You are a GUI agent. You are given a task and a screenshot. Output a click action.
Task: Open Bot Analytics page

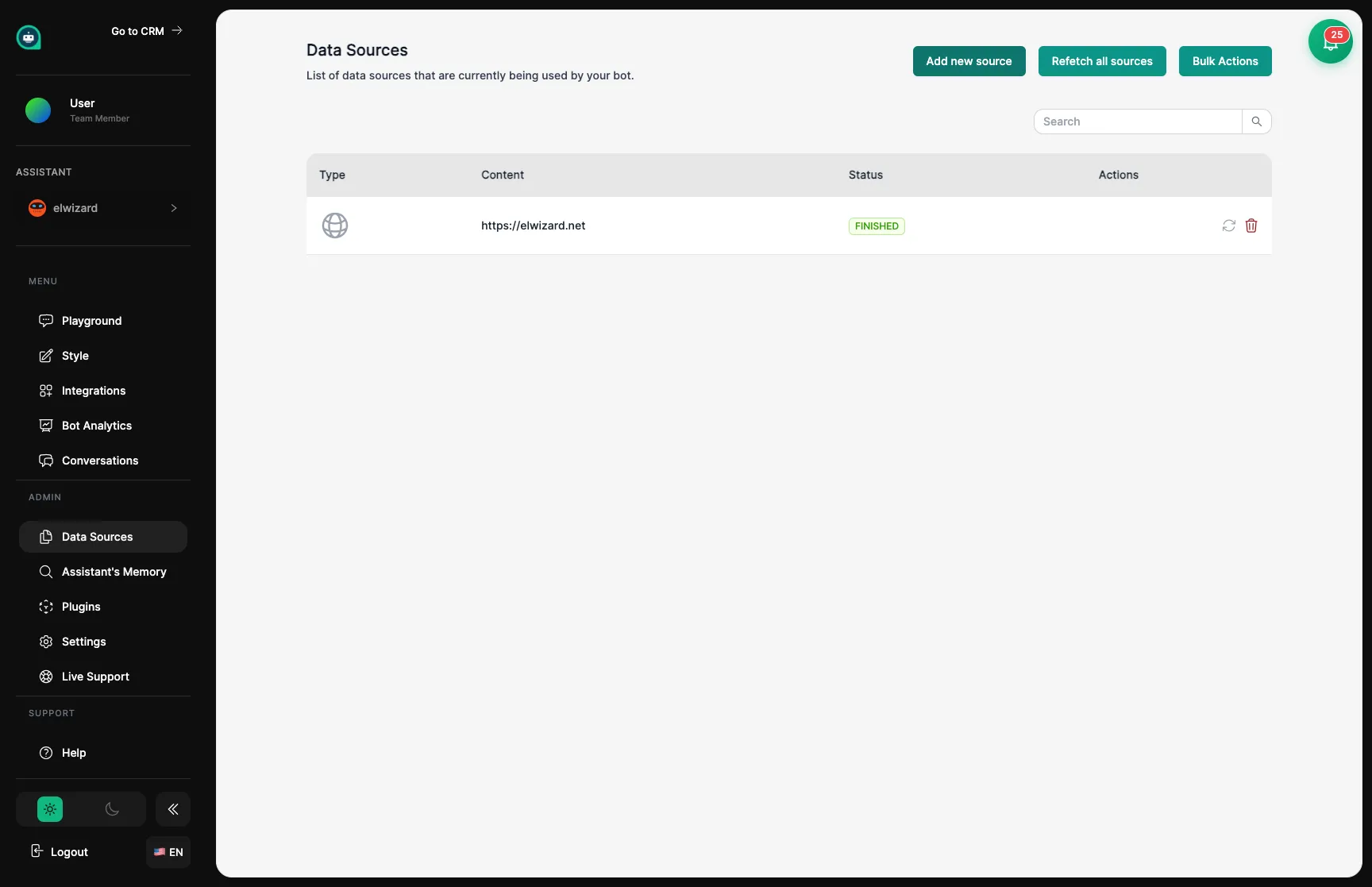(x=103, y=426)
